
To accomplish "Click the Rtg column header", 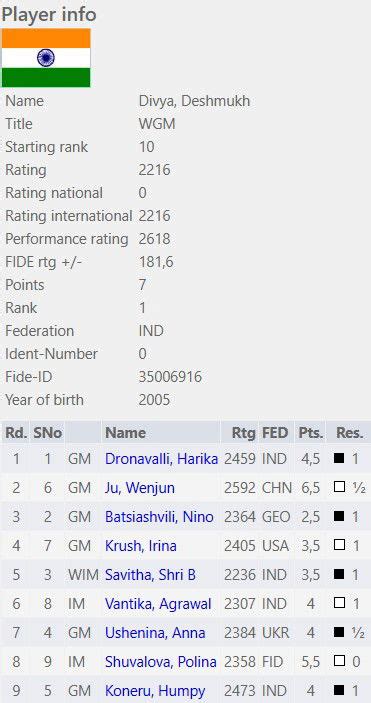I will point(244,433).
